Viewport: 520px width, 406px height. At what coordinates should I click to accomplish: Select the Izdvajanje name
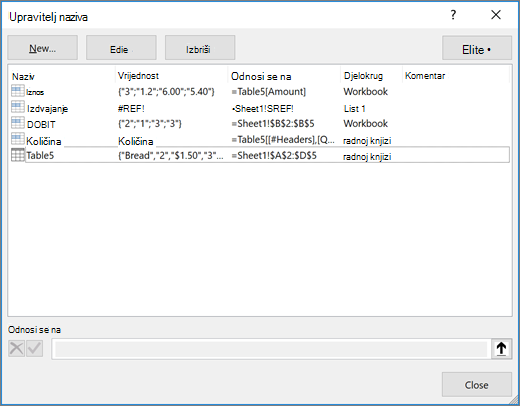(47, 109)
